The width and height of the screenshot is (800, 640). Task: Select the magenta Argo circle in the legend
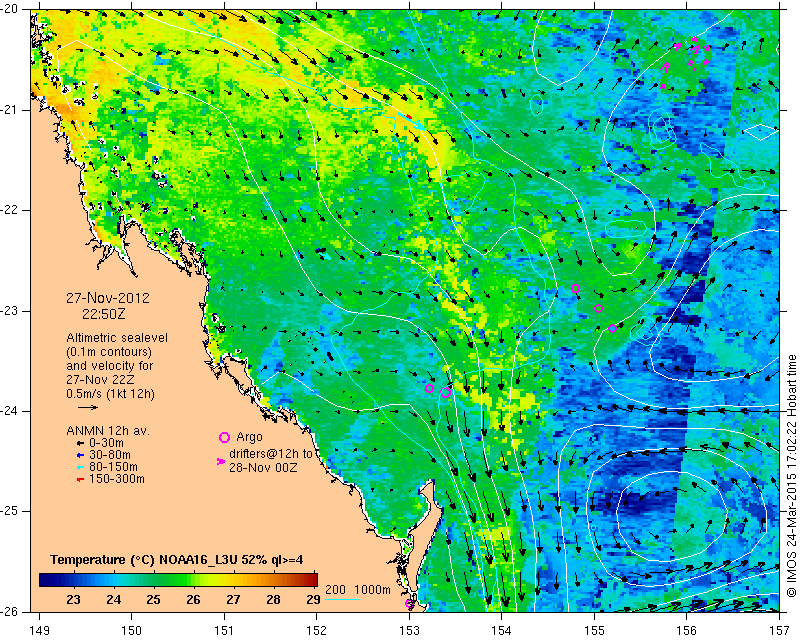224,437
